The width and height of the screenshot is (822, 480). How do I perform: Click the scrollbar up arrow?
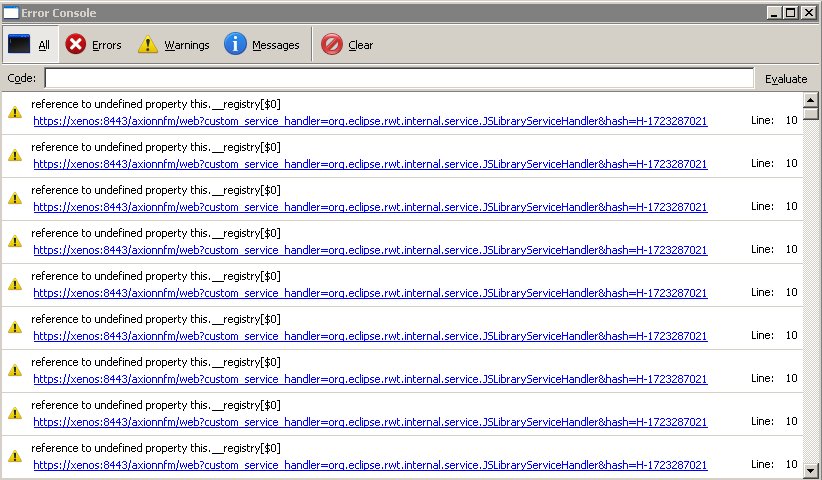pos(810,100)
